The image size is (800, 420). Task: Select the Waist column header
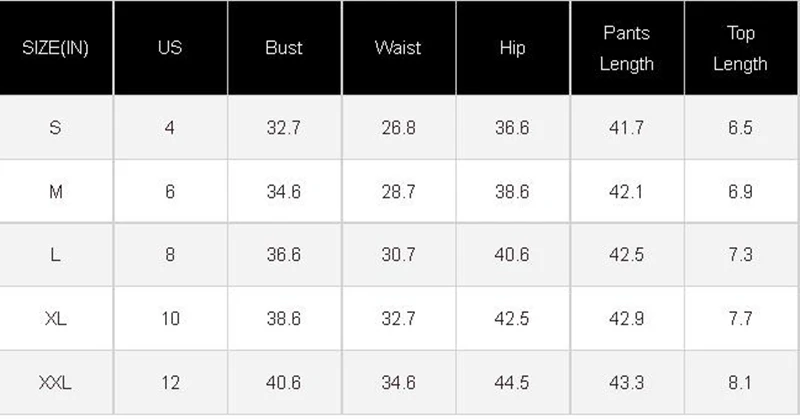click(x=398, y=48)
